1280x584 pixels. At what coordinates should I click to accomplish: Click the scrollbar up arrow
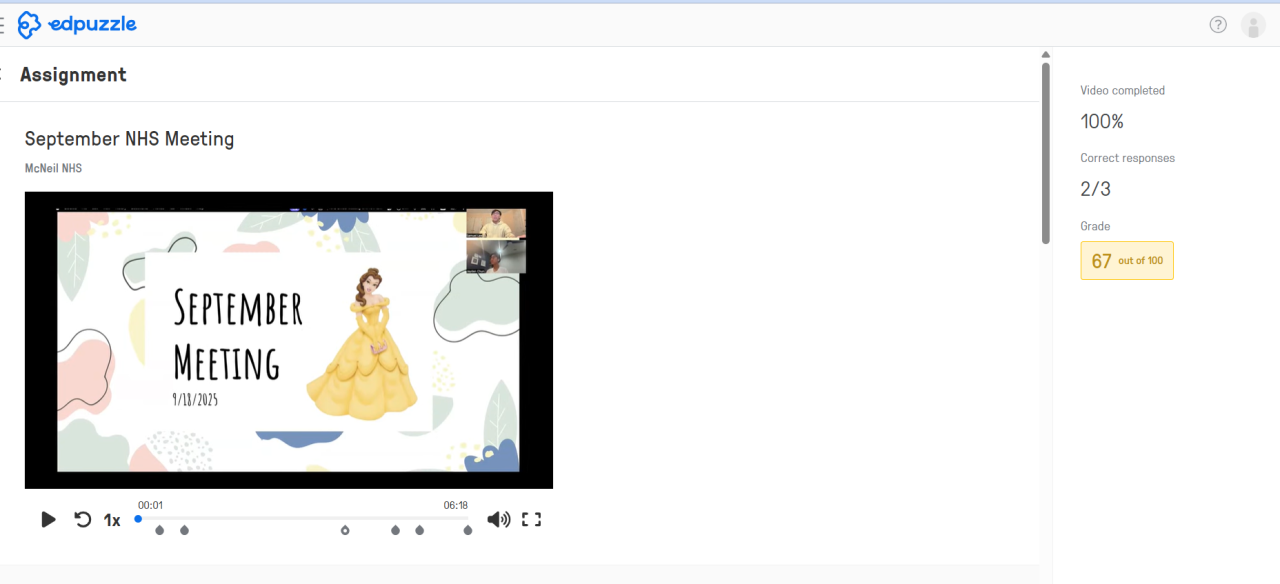pos(1046,55)
